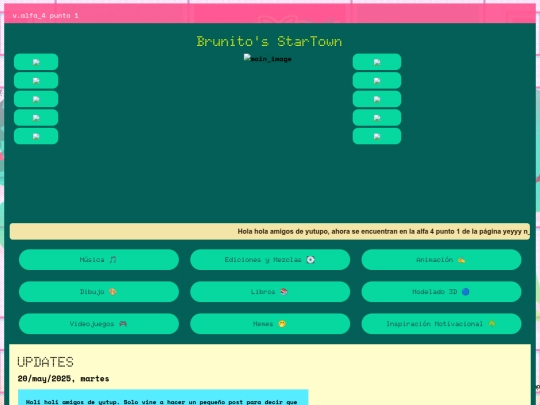Click the second right column image button
Viewport: 540px width, 405px height.
pyautogui.click(x=377, y=81)
